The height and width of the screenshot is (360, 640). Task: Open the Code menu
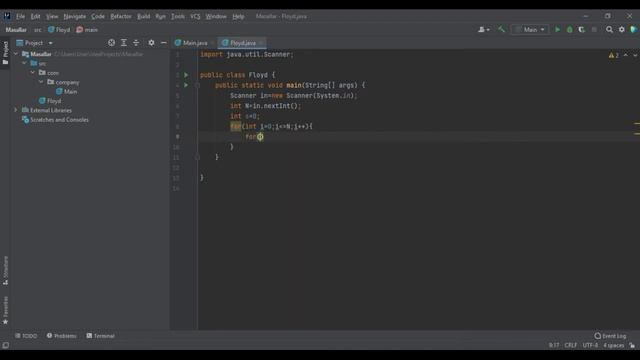pyautogui.click(x=98, y=16)
